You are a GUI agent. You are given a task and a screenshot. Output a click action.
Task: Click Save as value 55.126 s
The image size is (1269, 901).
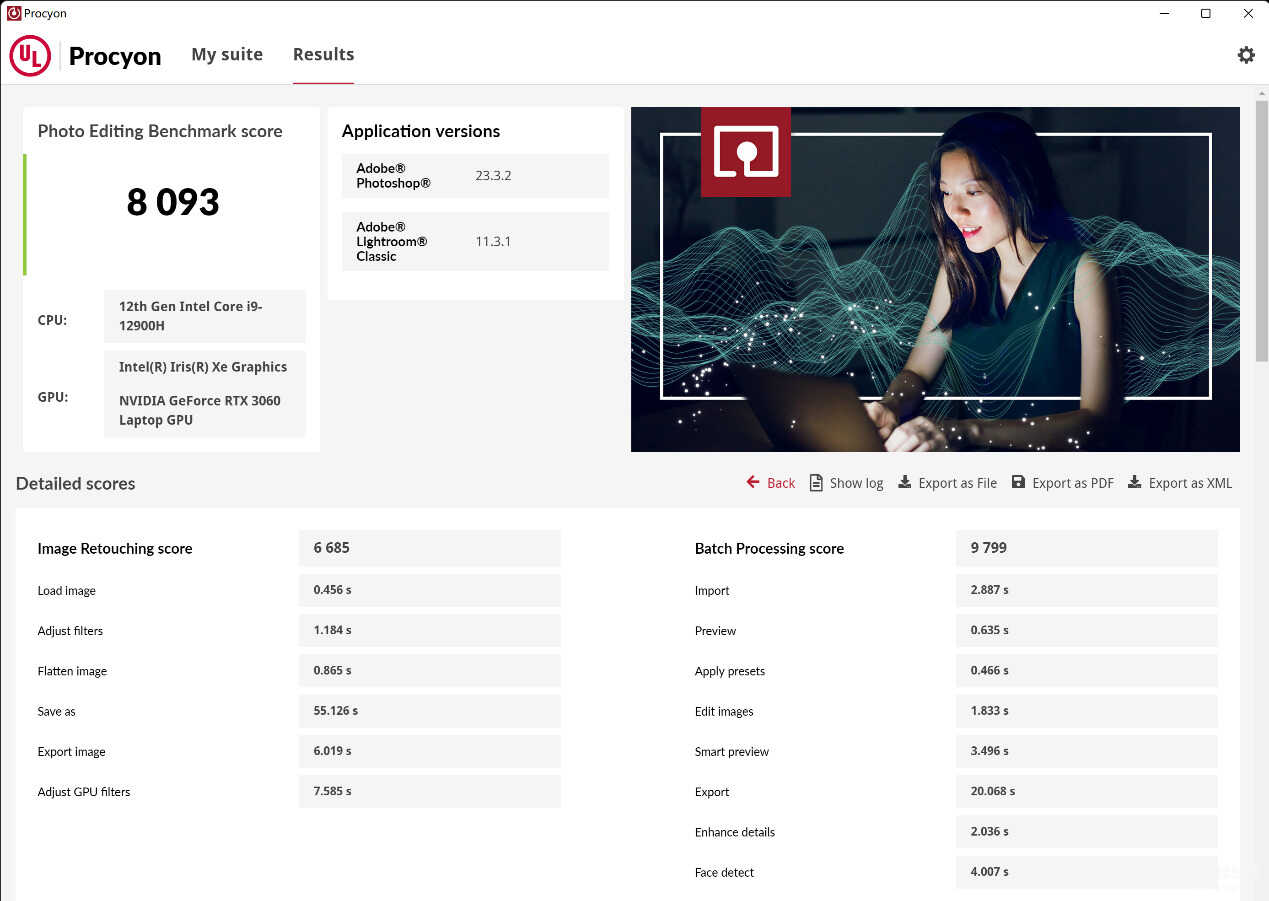point(430,711)
